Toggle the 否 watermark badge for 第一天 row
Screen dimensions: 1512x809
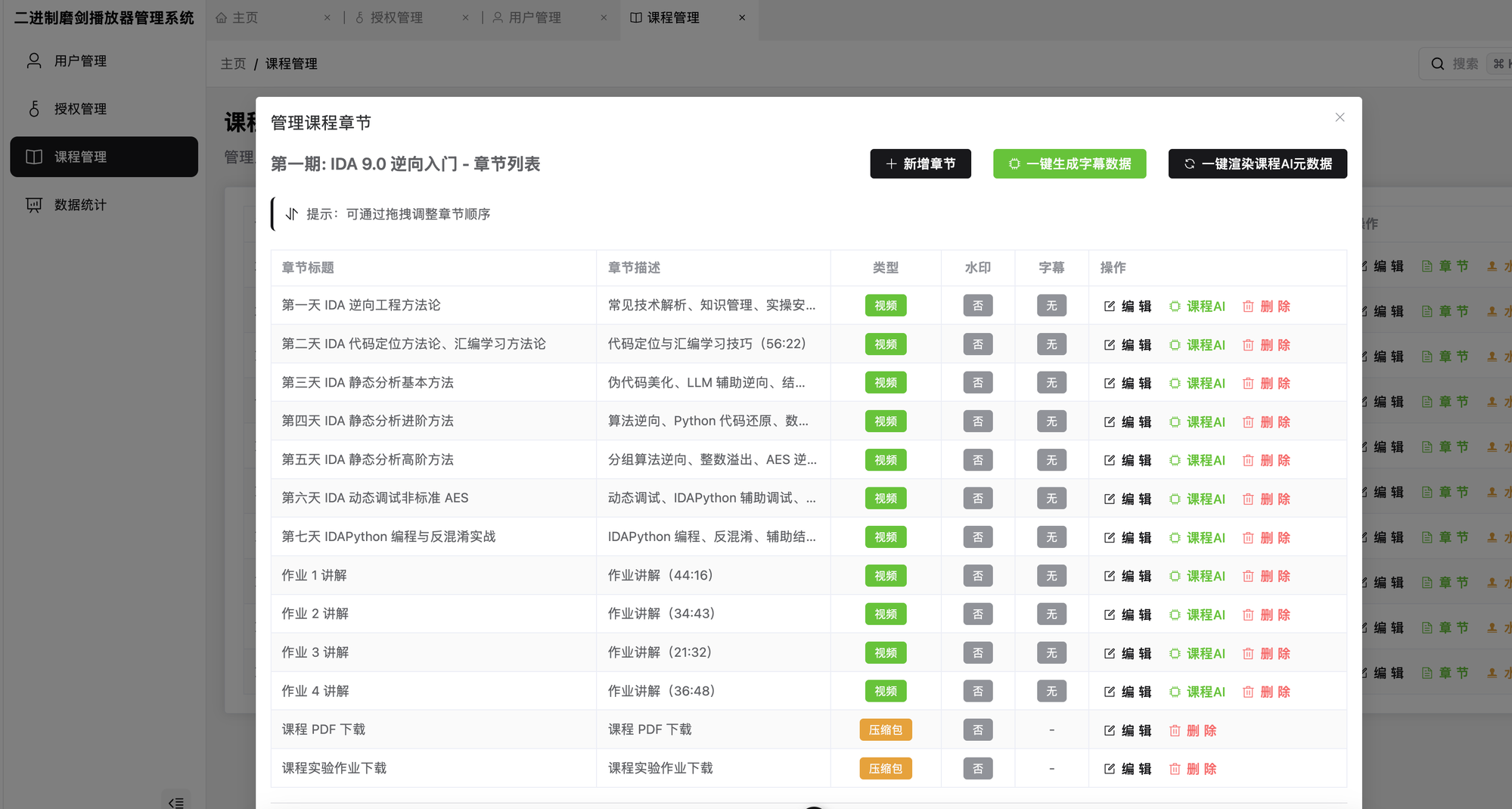point(978,305)
